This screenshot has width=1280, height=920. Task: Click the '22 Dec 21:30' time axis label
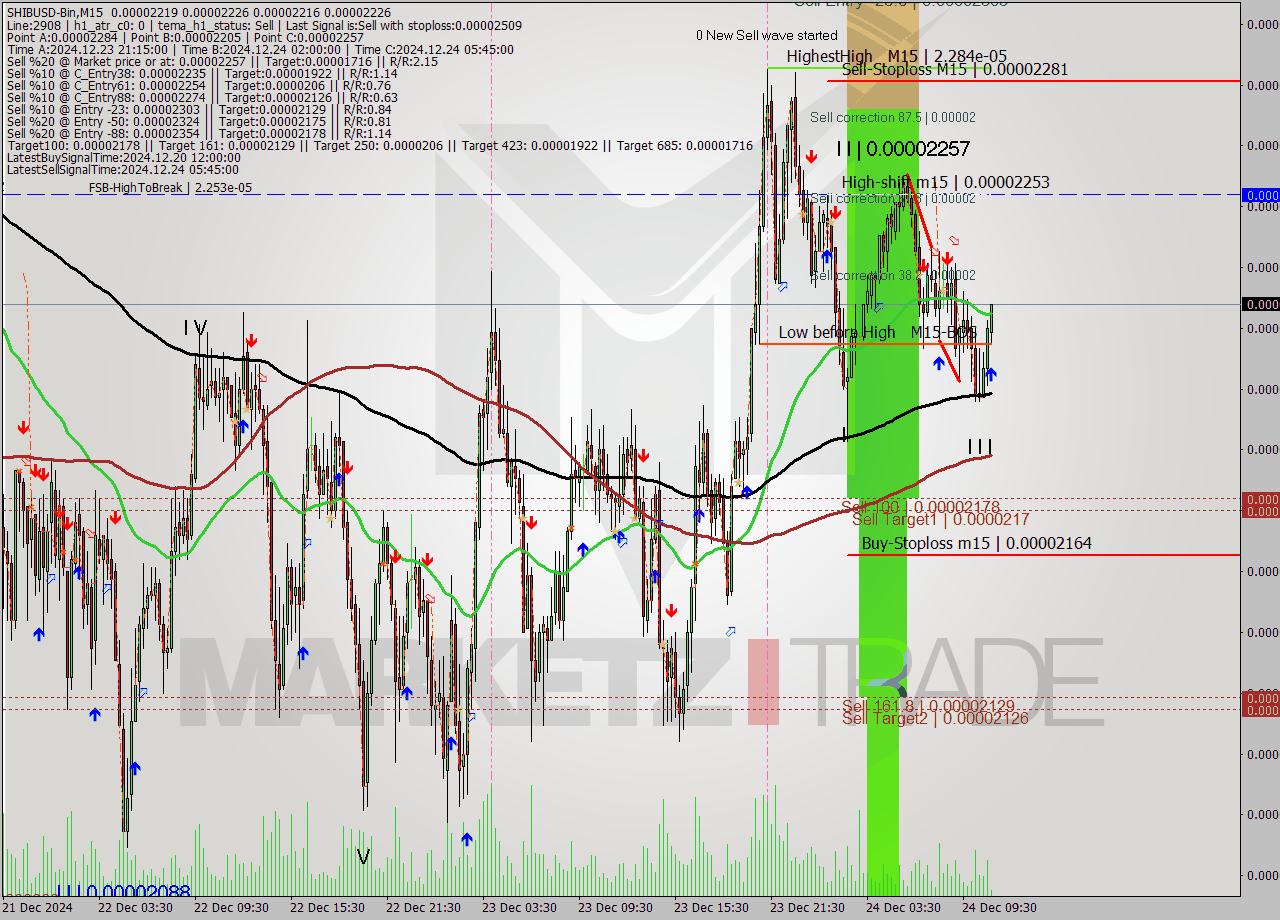pyautogui.click(x=423, y=908)
